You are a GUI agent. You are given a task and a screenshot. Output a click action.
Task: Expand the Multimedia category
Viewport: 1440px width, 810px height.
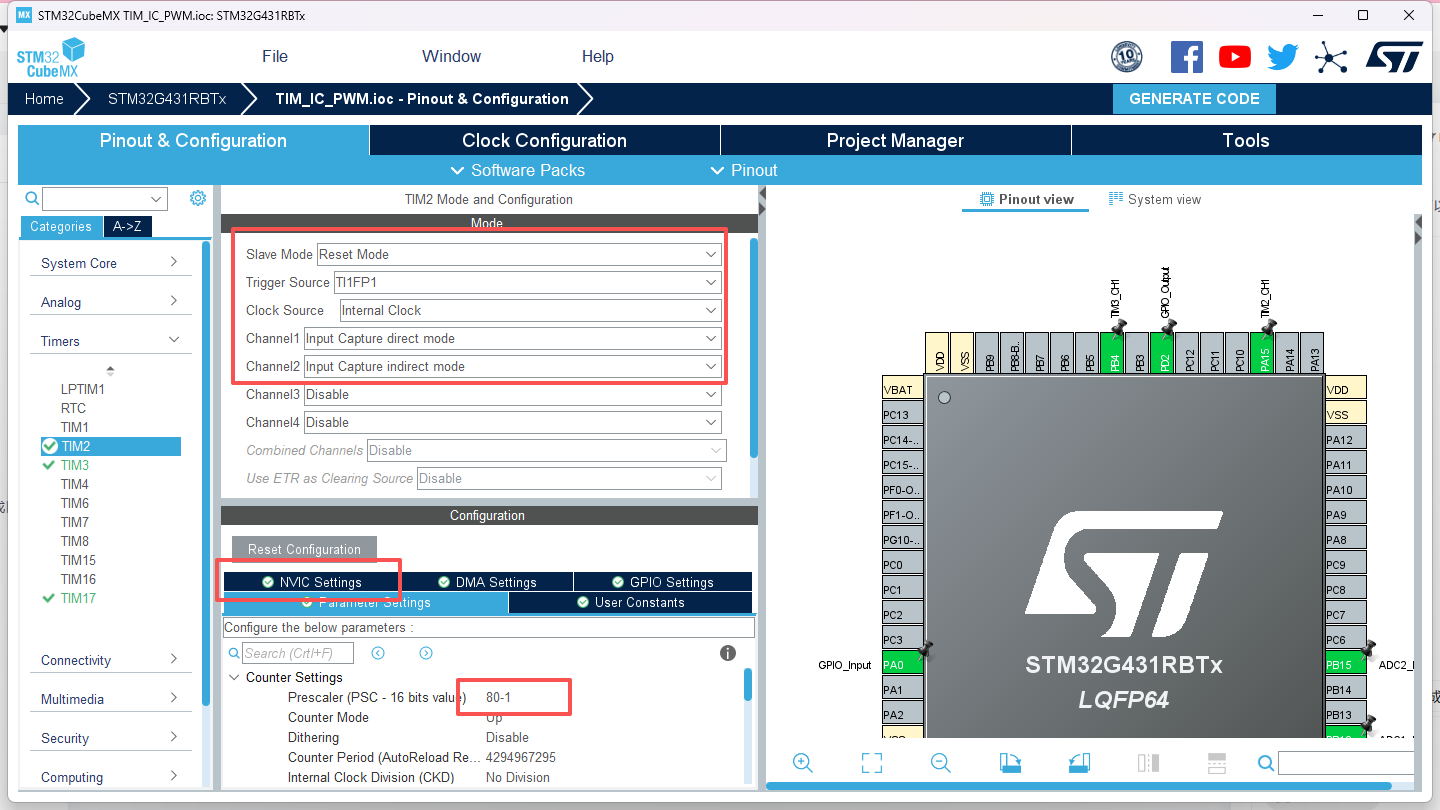click(x=110, y=699)
